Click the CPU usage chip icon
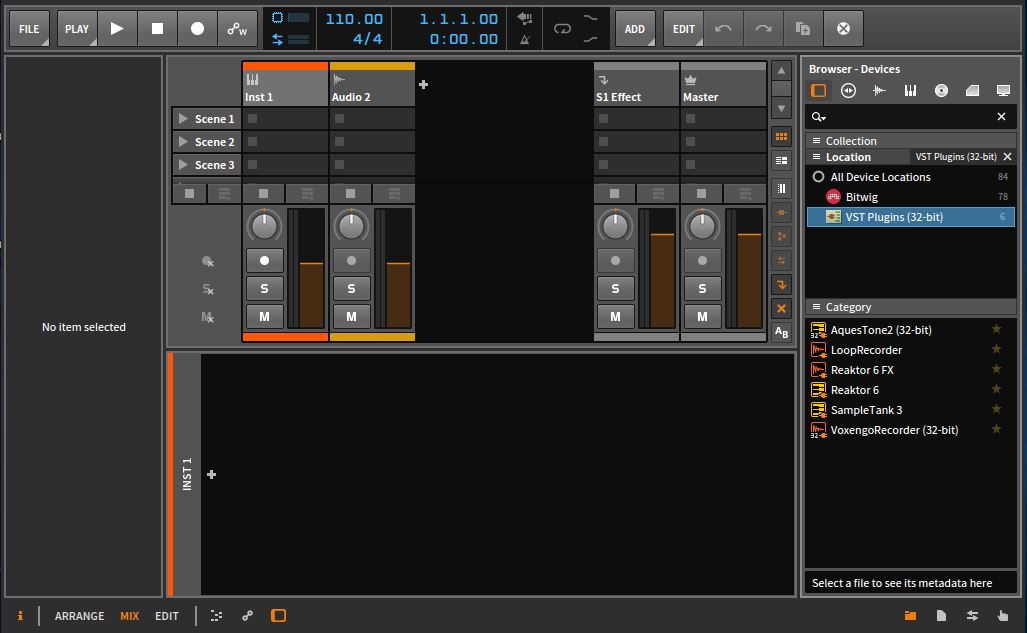 [277, 18]
